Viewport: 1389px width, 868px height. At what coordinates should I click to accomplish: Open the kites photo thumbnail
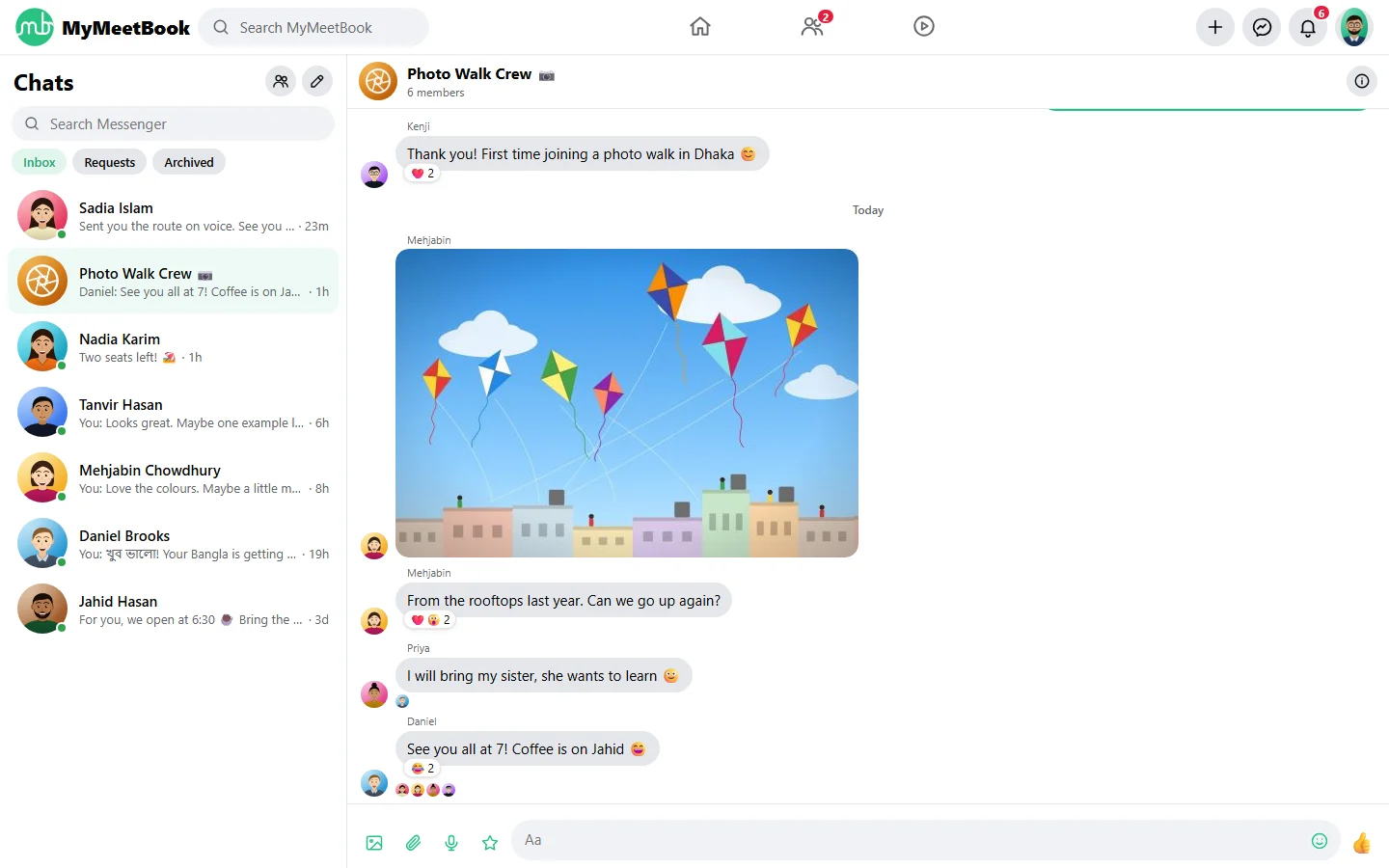tap(627, 403)
